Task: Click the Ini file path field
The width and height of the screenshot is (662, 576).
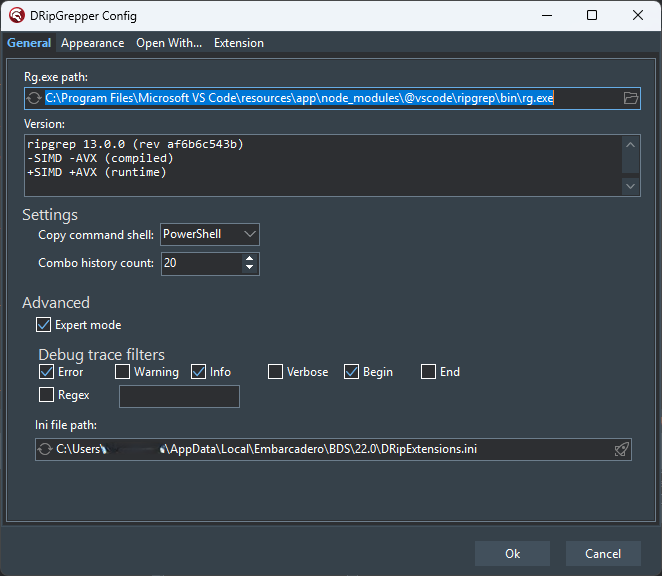Action: pos(333,449)
